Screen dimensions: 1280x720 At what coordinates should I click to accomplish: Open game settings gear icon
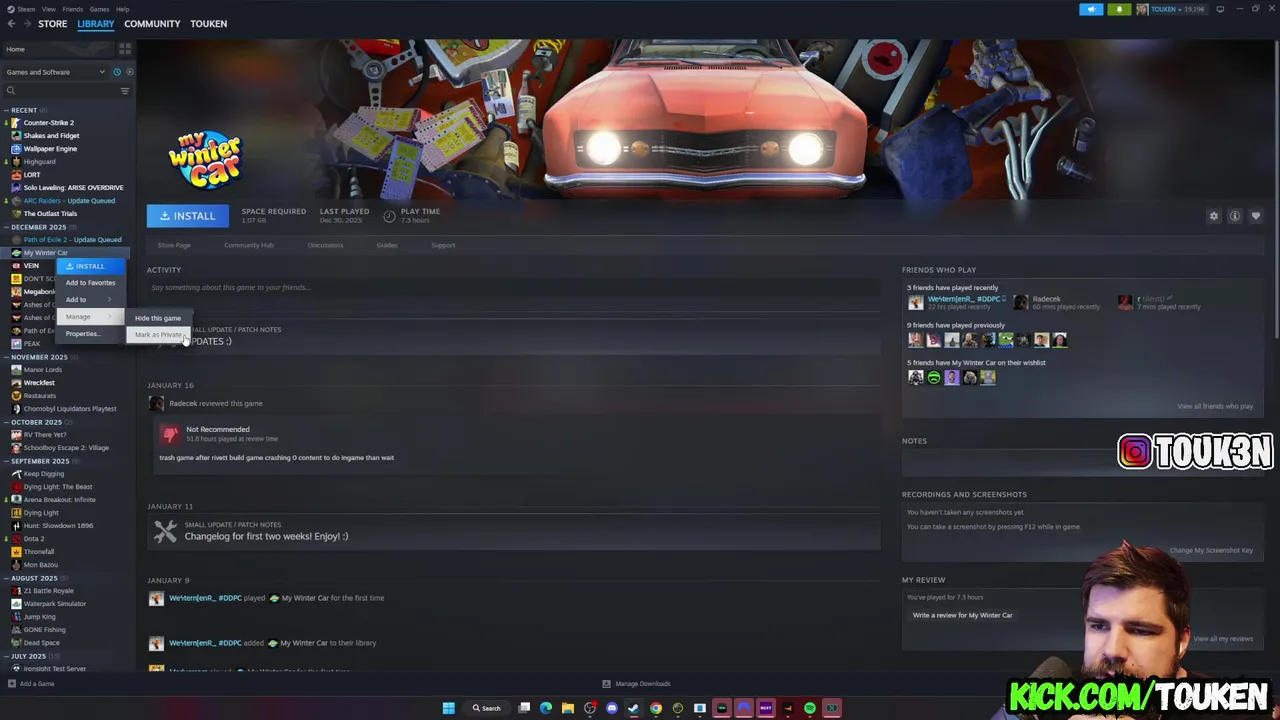tap(1214, 216)
